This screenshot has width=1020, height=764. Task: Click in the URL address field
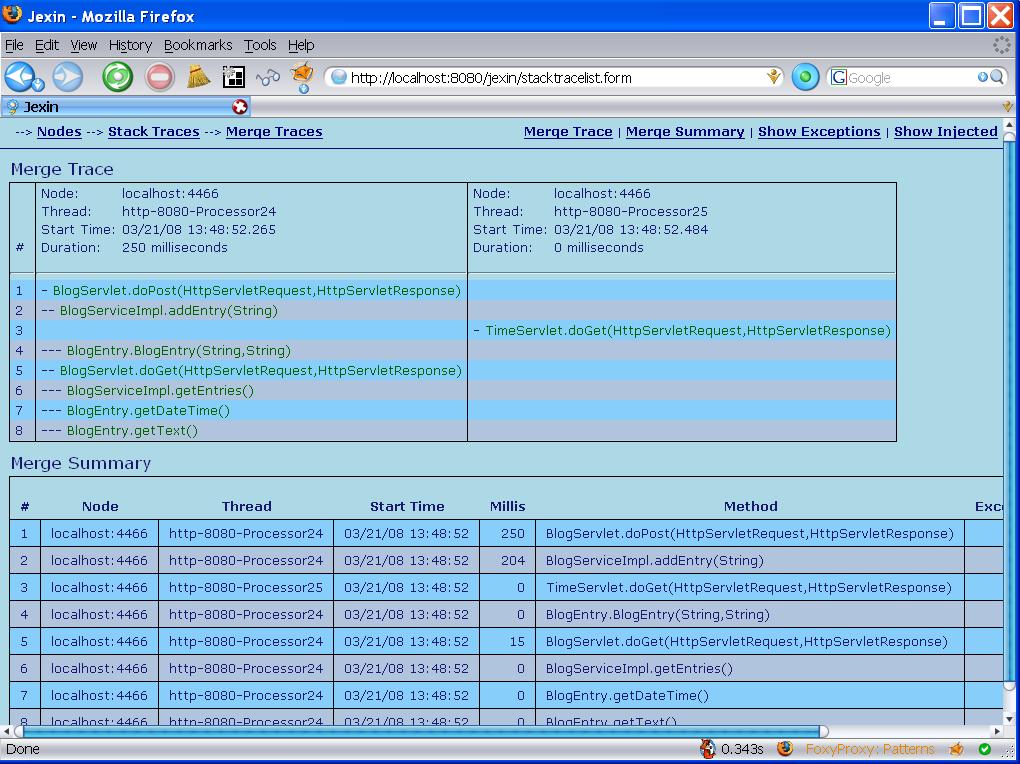pos(553,77)
